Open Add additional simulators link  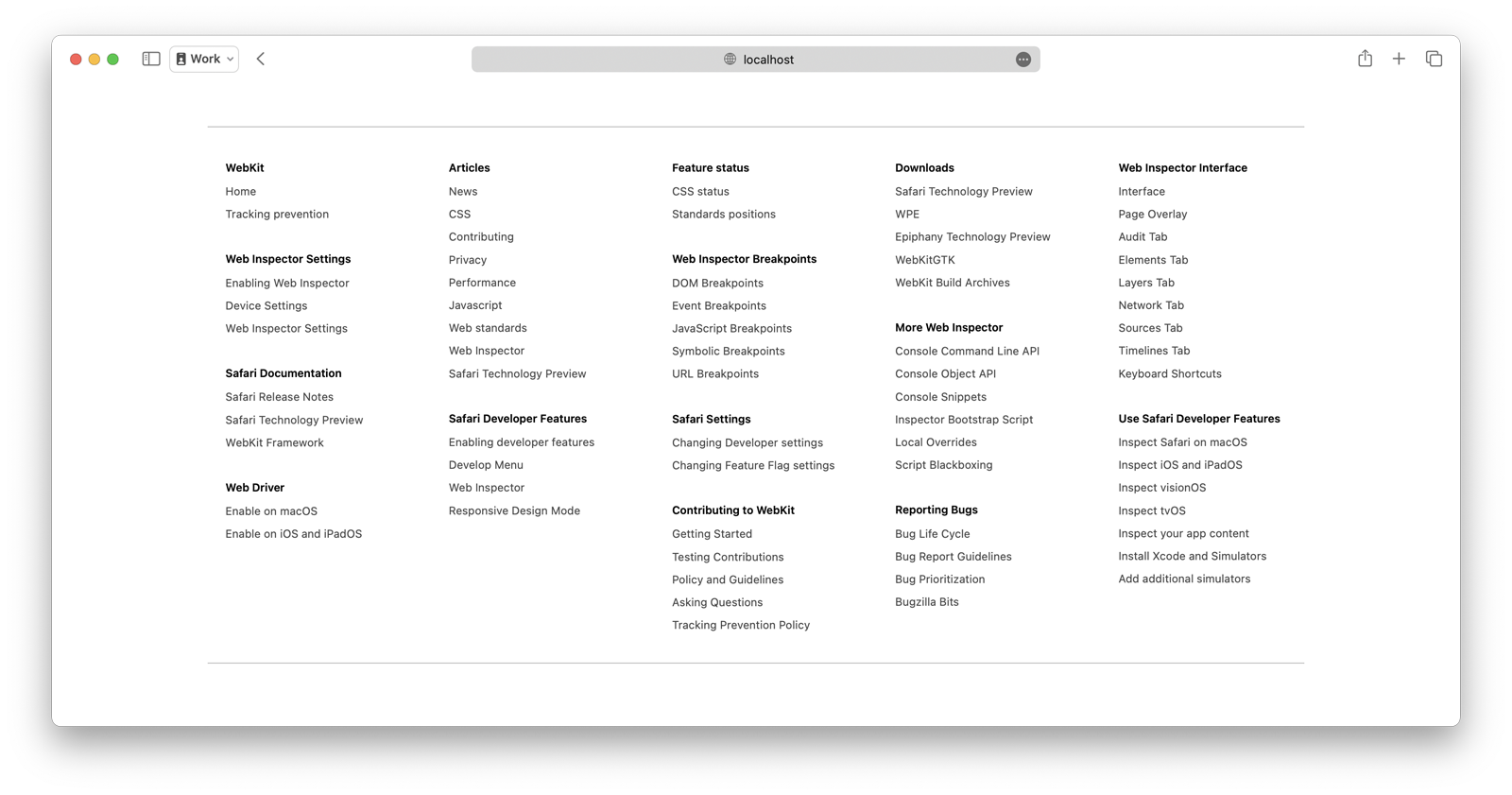pos(1184,579)
